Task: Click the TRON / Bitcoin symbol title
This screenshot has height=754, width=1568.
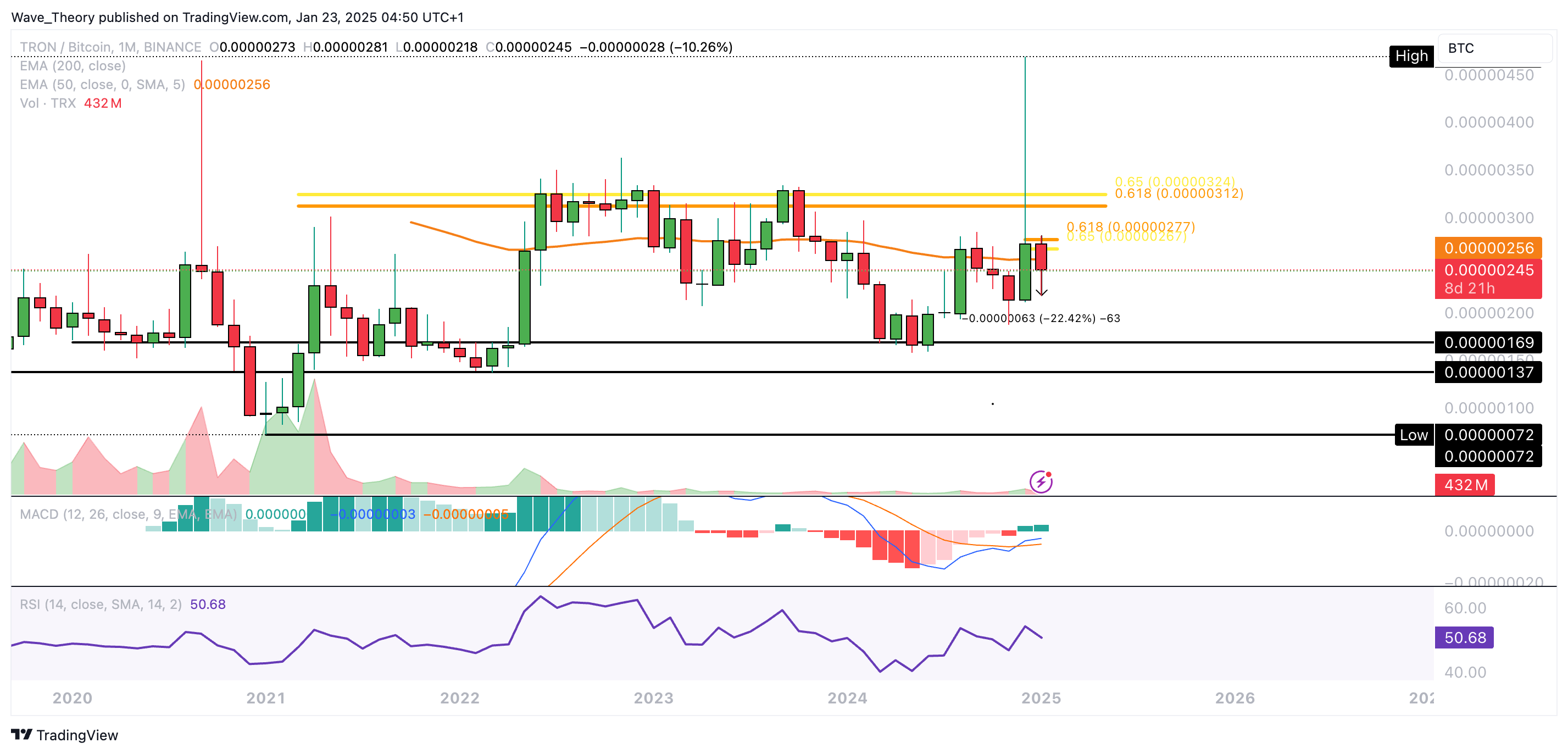Action: pyautogui.click(x=66, y=47)
